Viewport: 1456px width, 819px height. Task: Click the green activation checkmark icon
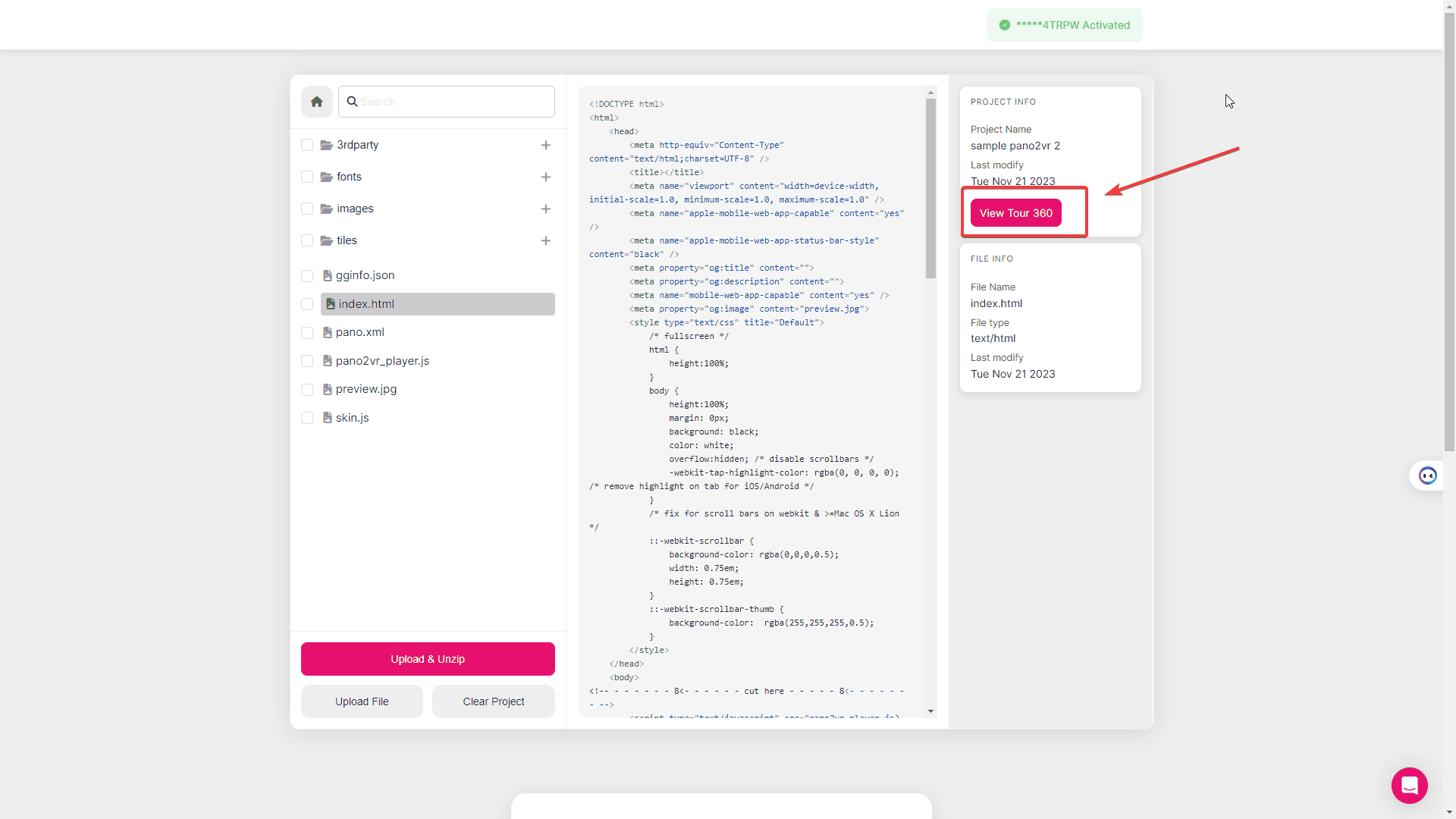coord(1005,25)
